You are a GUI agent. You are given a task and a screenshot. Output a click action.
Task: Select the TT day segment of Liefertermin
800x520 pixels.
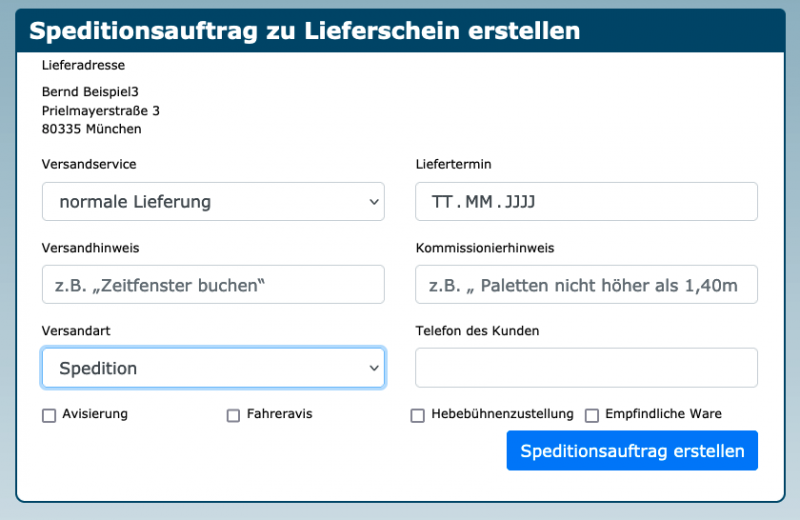pyautogui.click(x=442, y=202)
